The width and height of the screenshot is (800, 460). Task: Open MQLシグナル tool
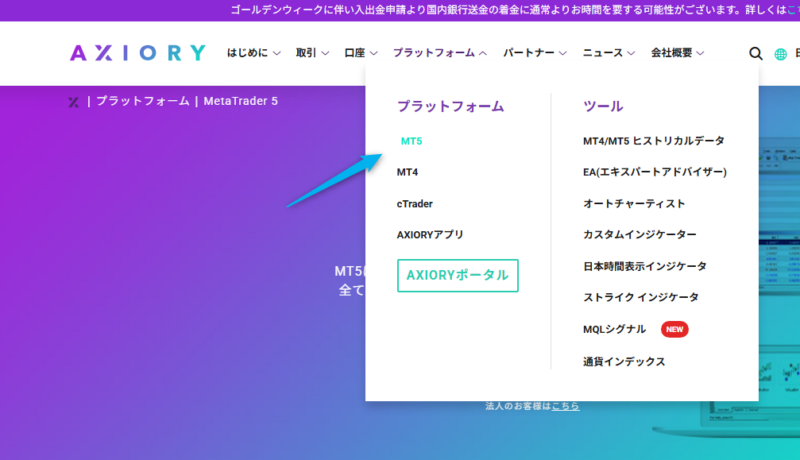click(614, 329)
